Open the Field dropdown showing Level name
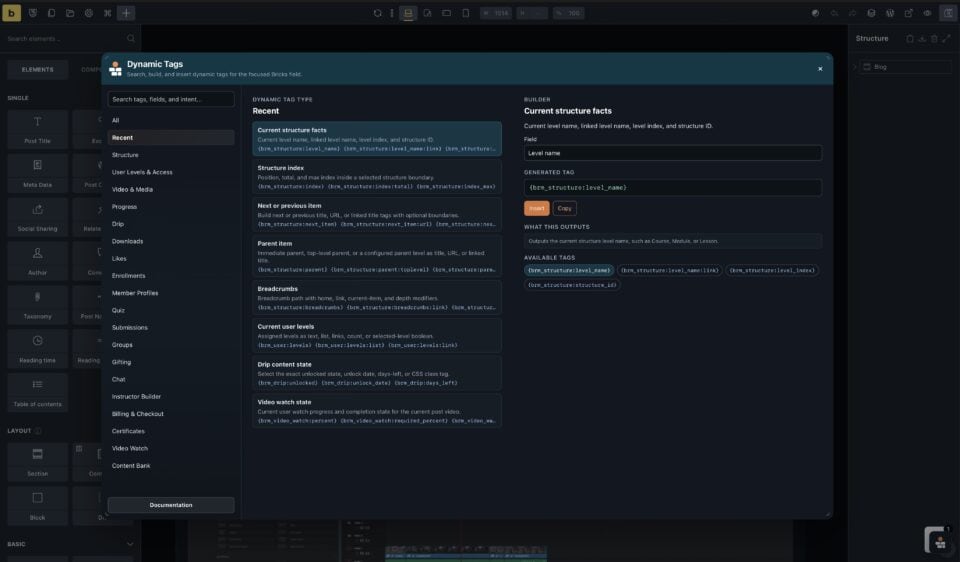The width and height of the screenshot is (960, 562). tap(672, 153)
